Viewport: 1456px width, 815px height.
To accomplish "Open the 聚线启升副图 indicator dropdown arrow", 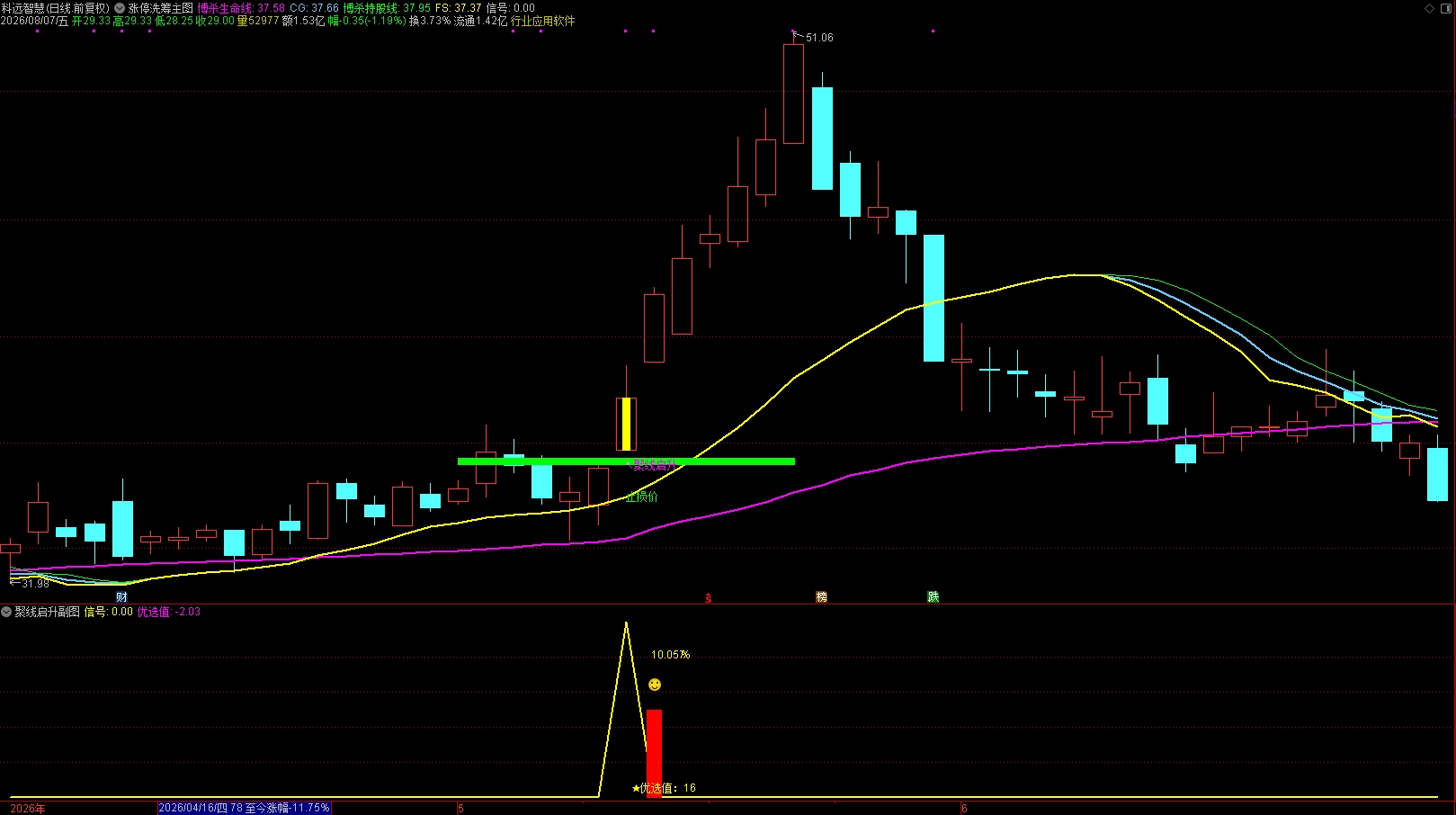I will tap(6, 612).
